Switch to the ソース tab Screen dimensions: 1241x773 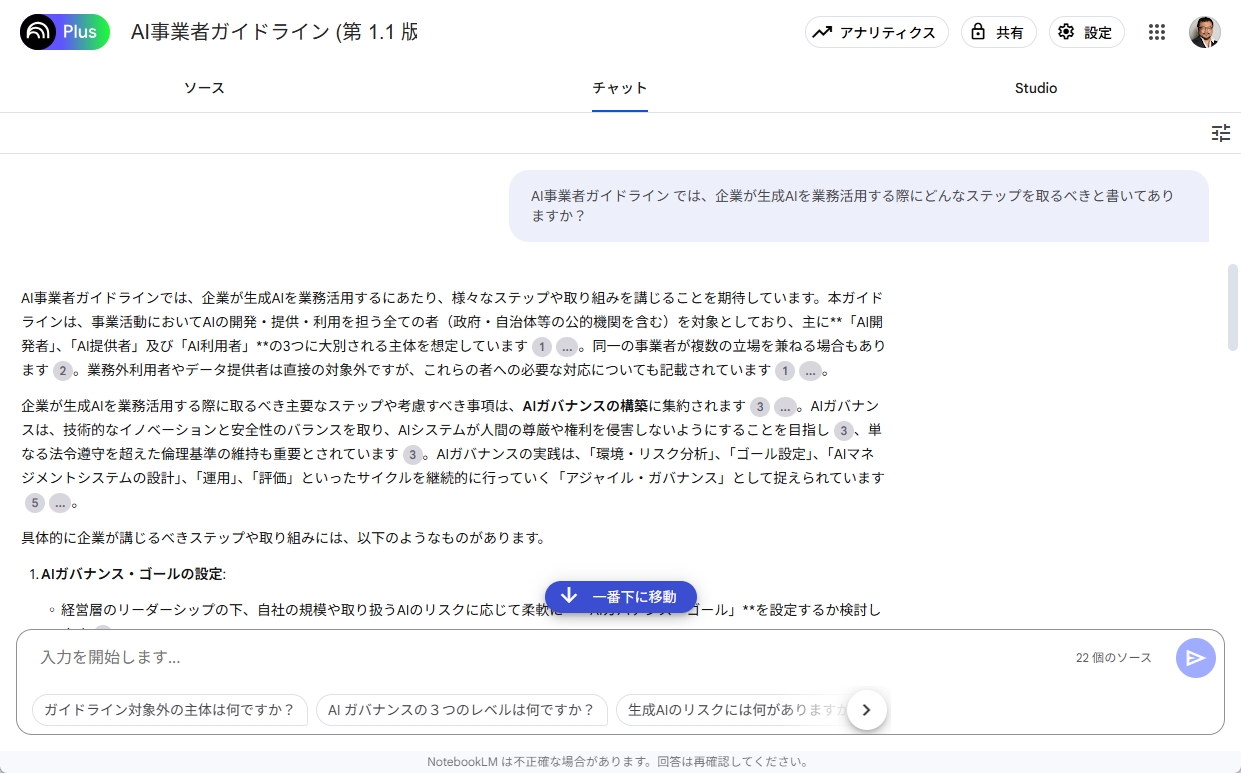click(x=203, y=88)
